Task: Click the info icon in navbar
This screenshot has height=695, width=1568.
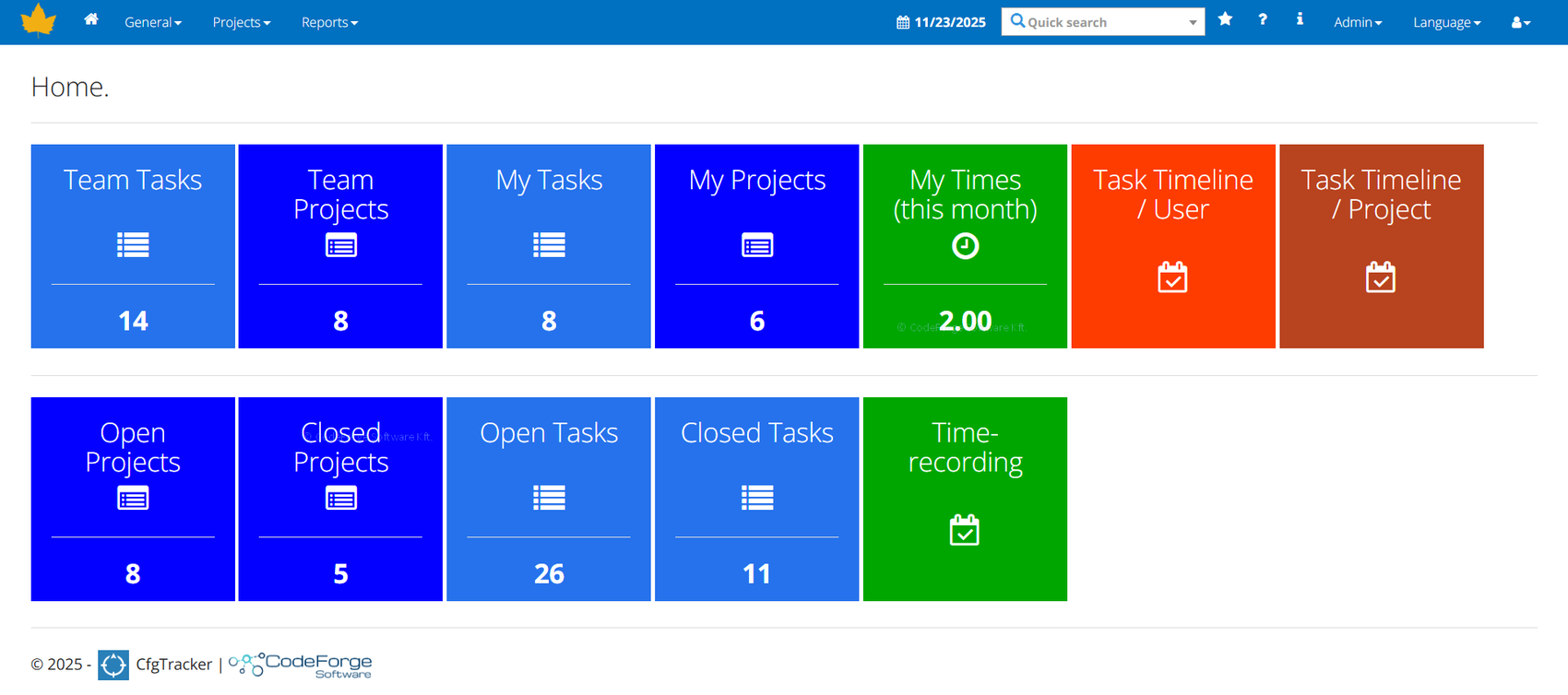Action: click(1300, 20)
